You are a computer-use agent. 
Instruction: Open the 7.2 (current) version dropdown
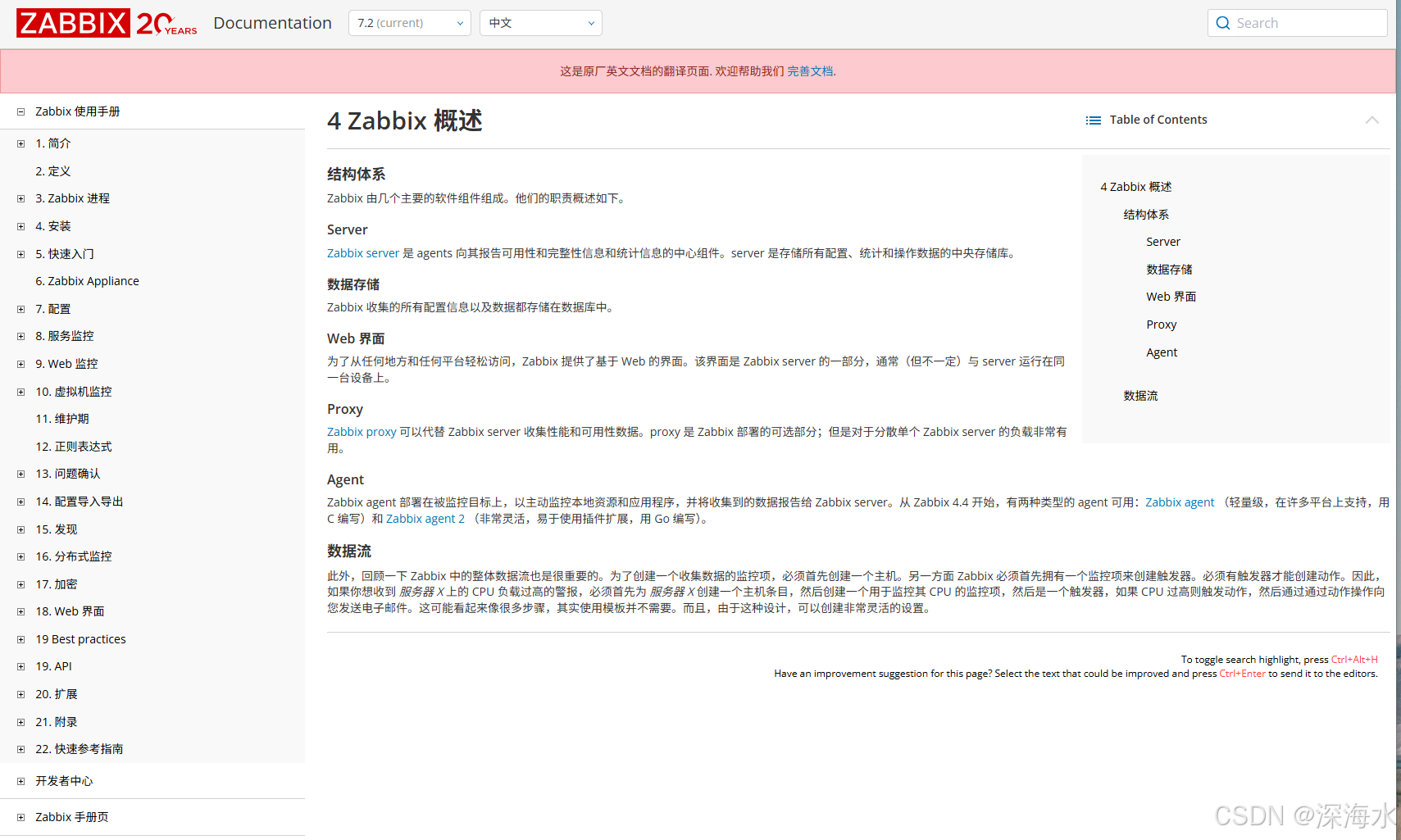pyautogui.click(x=410, y=23)
